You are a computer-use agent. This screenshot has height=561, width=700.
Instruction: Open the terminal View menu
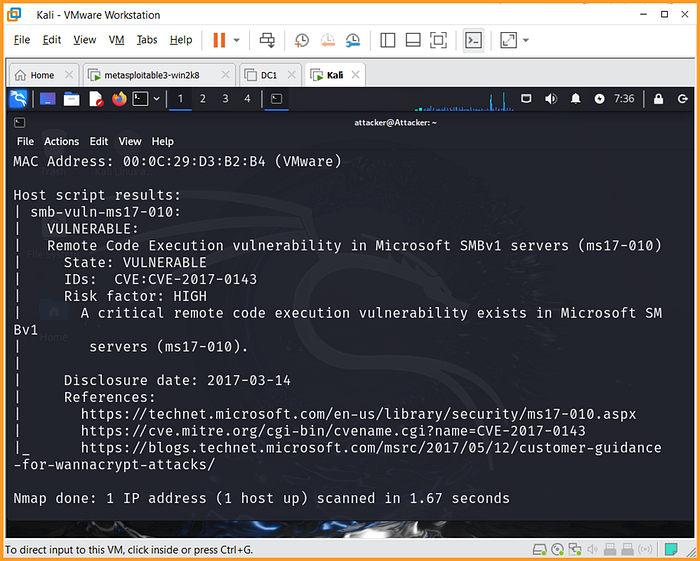(129, 141)
